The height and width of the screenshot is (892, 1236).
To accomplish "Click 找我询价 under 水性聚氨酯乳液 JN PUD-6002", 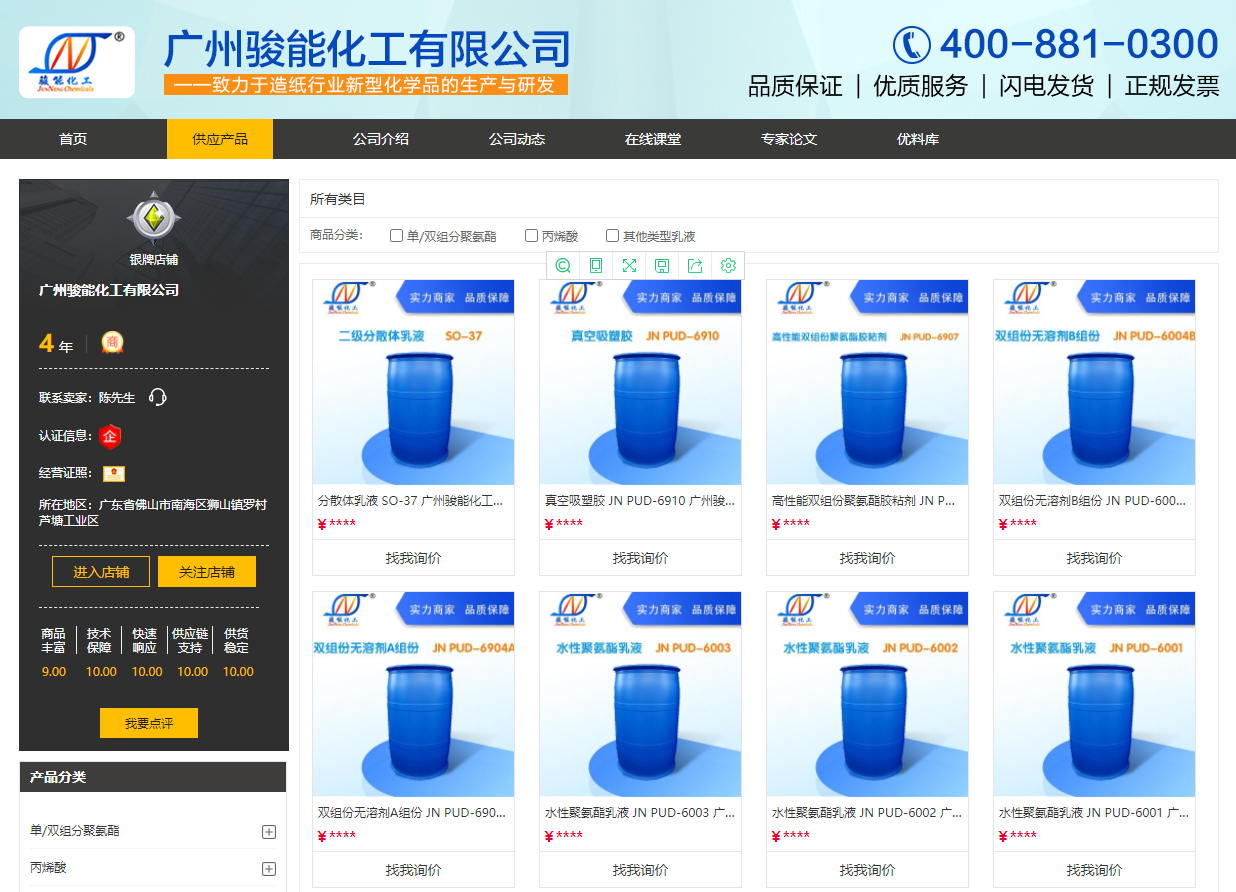I will pos(868,870).
